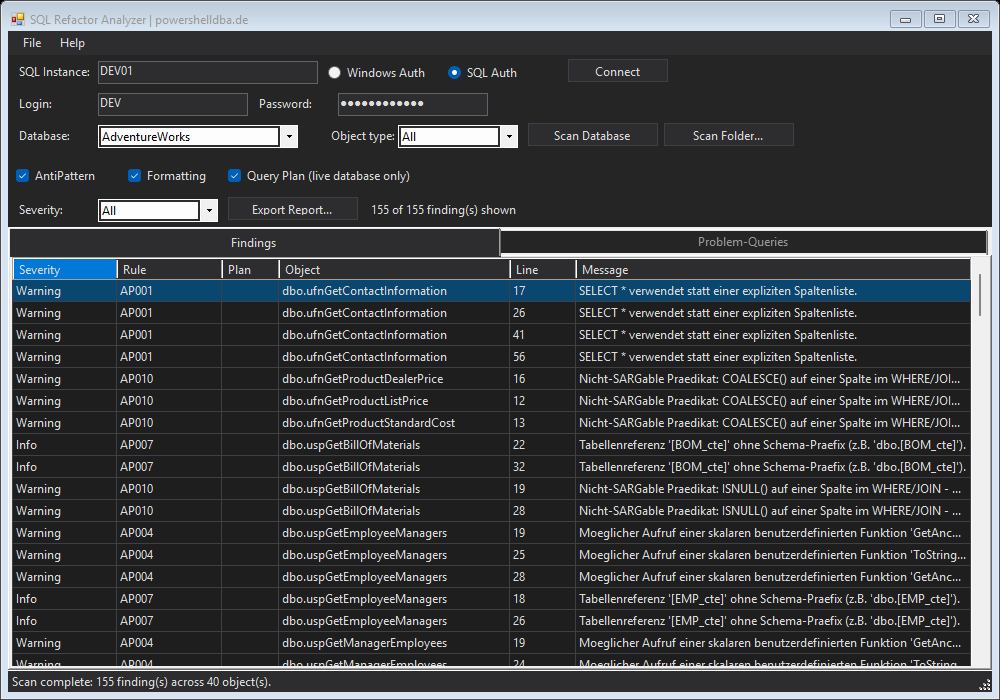The height and width of the screenshot is (700, 1000).
Task: Click the Scan Database button
Action: (x=592, y=135)
